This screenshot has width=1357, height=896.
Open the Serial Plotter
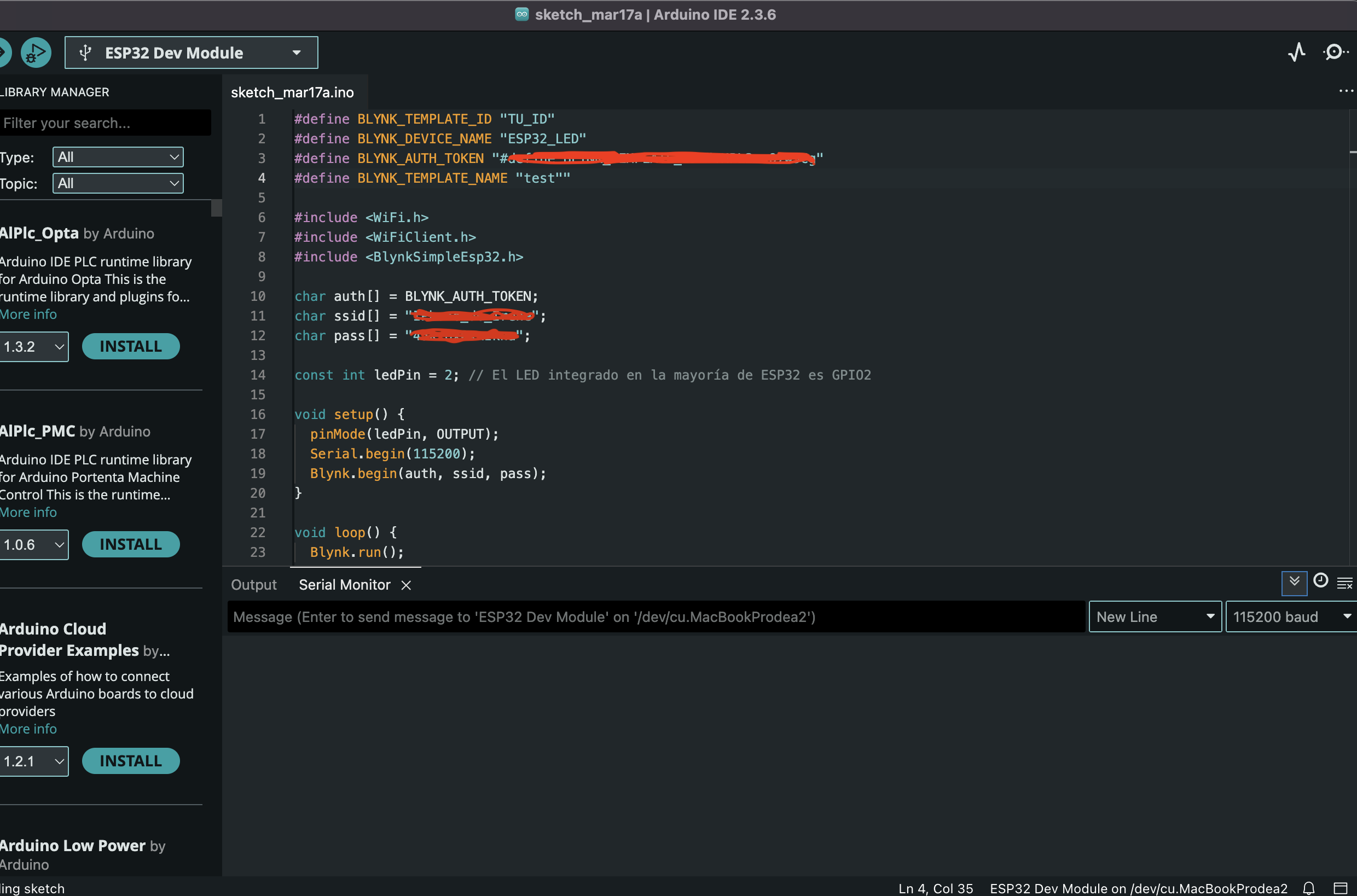[1296, 52]
